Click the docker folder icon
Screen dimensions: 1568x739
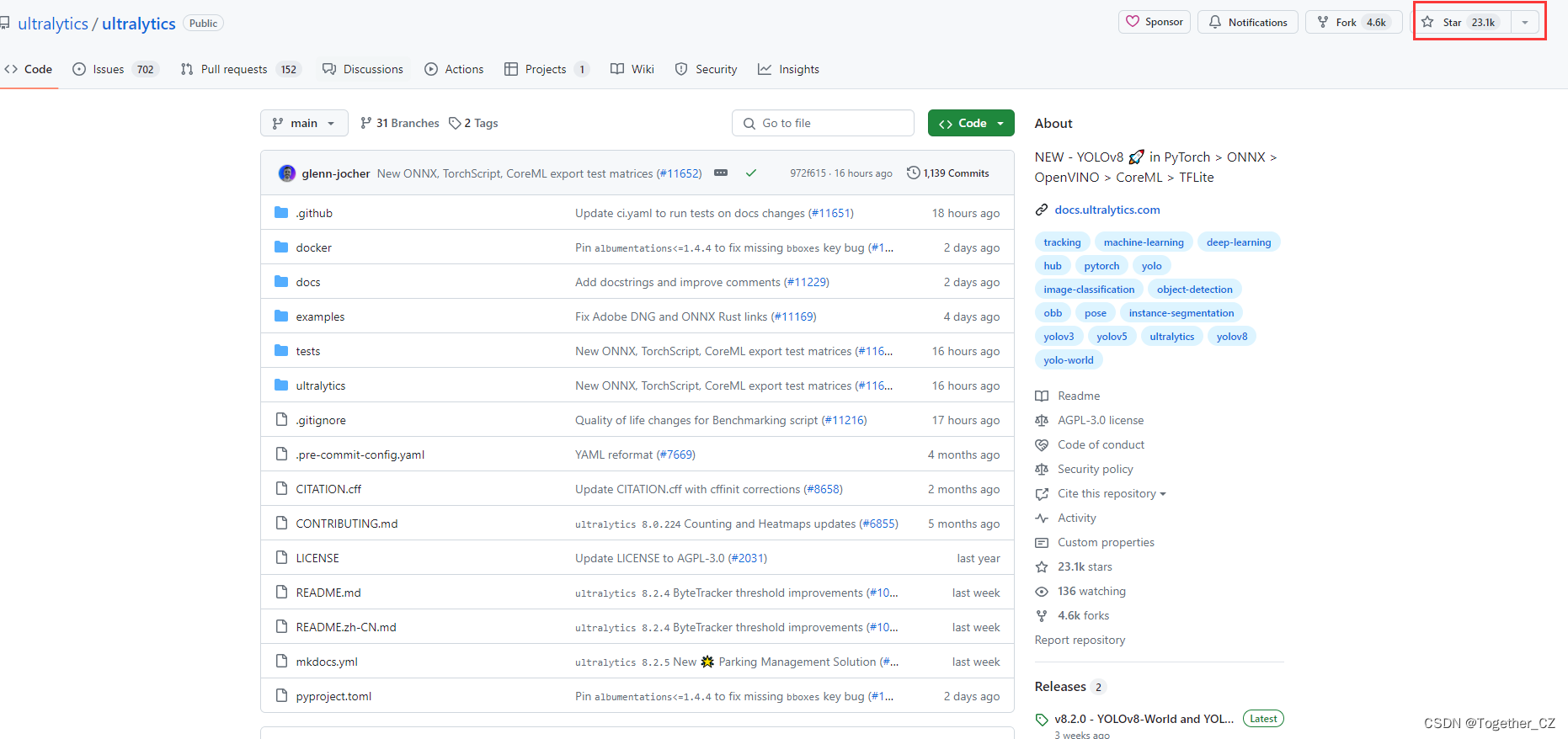(x=281, y=247)
